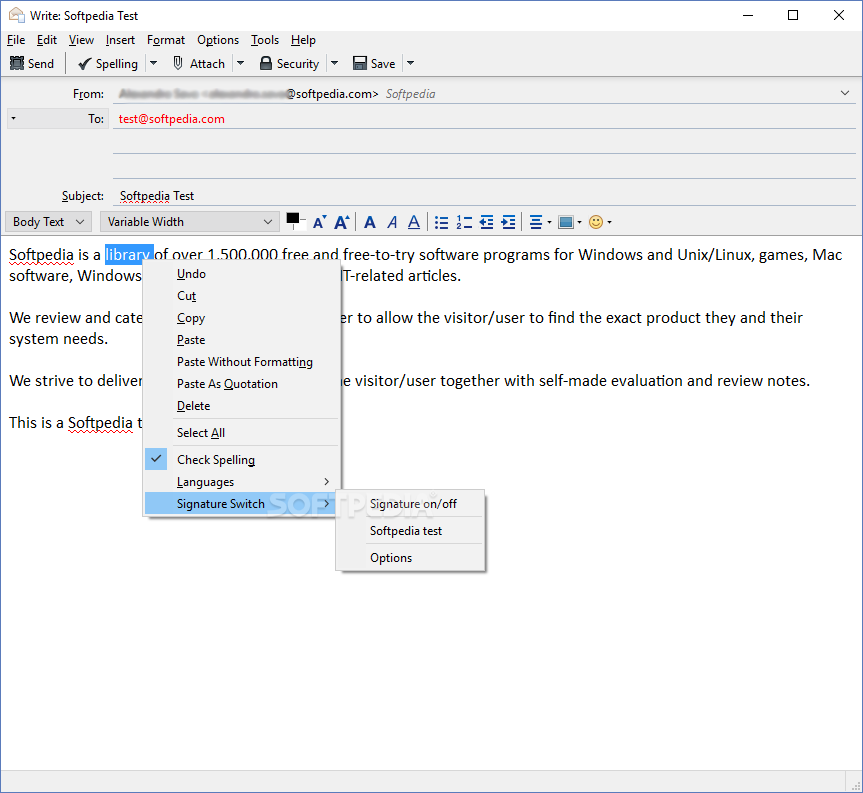
Task: Open the text alignment options
Action: point(540,222)
